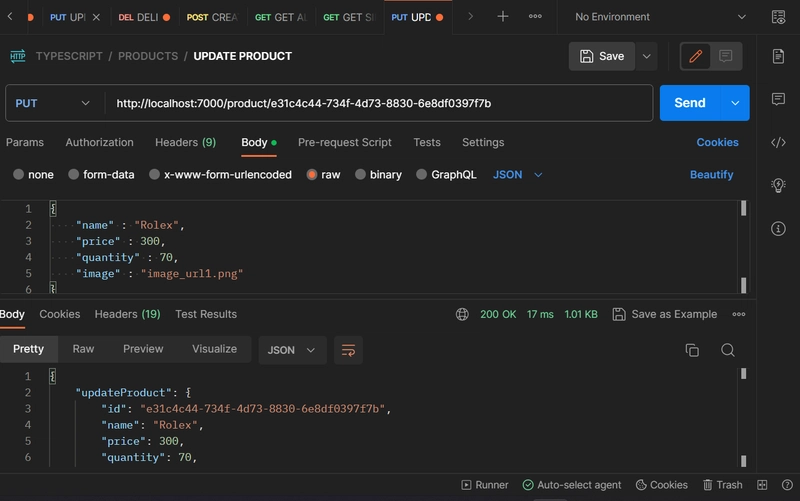
Task: Expand the Save options arrow
Action: (x=646, y=56)
